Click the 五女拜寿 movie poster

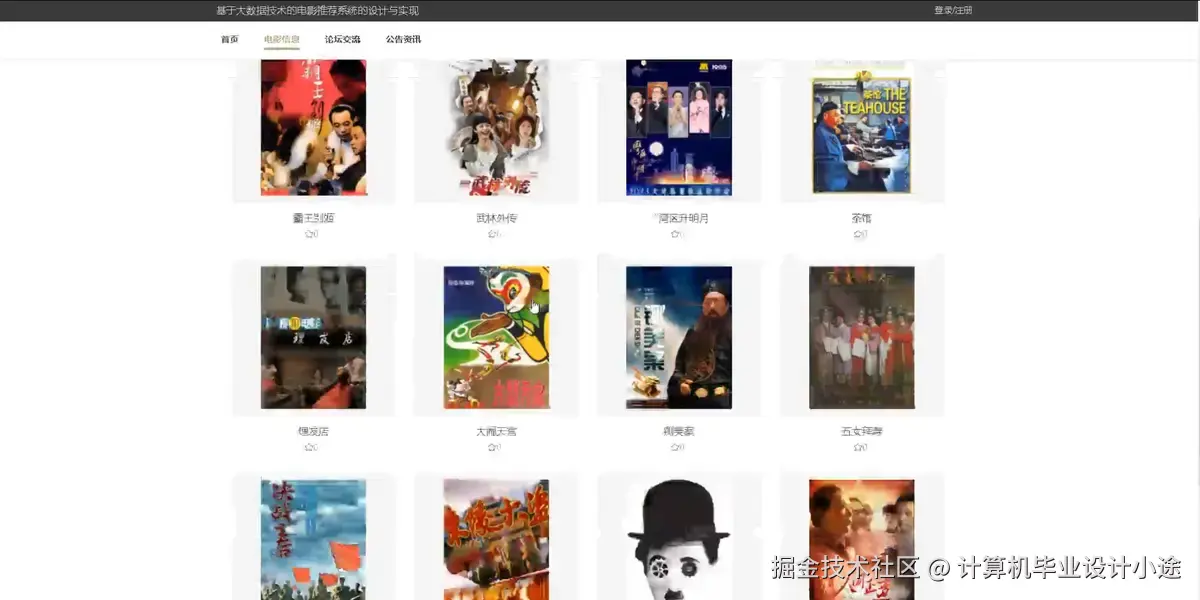[x=862, y=337]
